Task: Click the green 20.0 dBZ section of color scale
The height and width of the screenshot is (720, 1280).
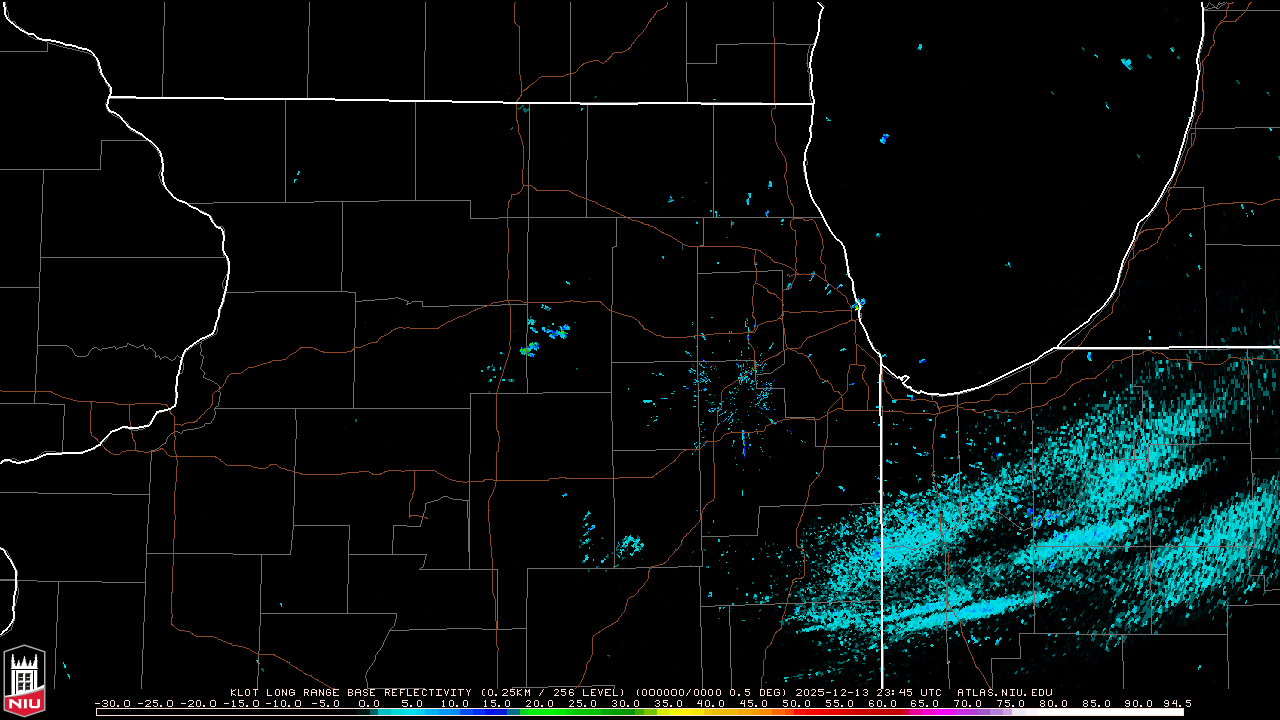Action: pos(539,711)
